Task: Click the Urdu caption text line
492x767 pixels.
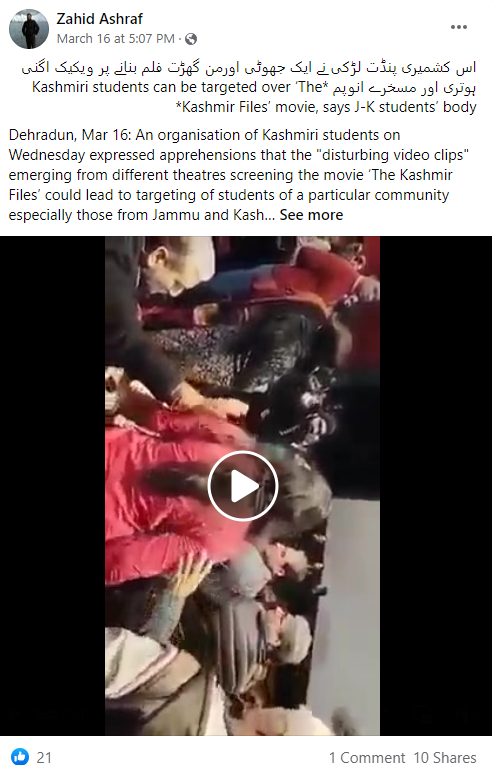Action: (248, 68)
